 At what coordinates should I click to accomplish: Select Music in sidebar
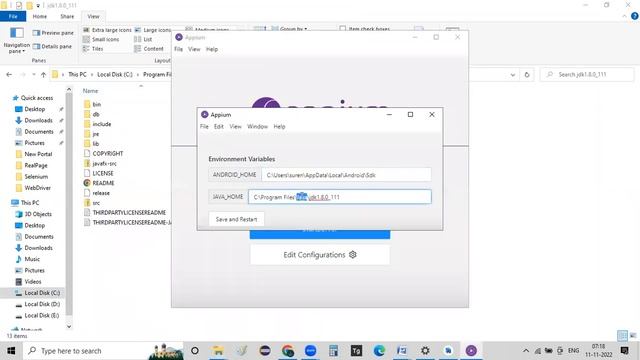click(28, 259)
